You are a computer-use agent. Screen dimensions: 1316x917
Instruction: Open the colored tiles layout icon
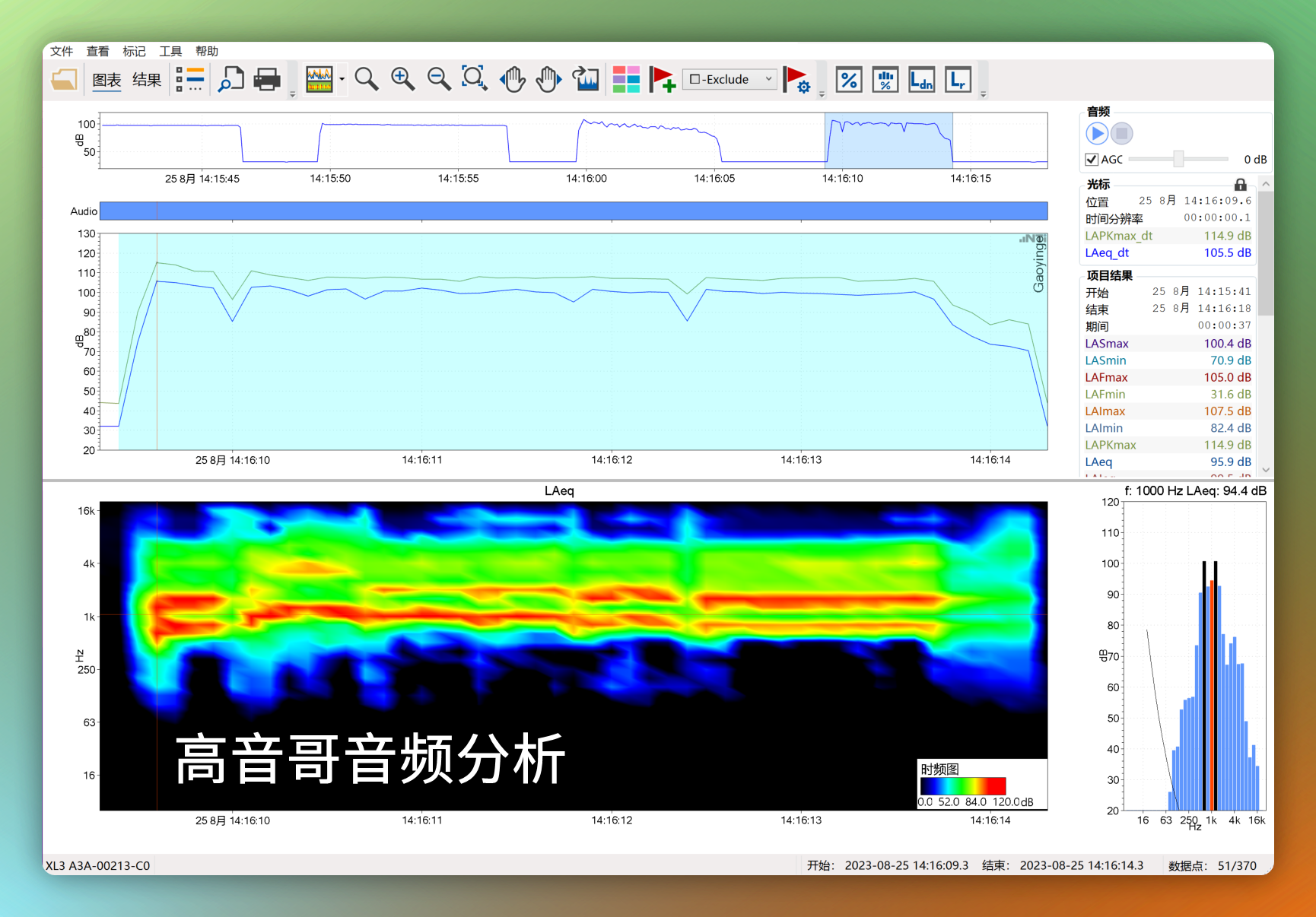click(x=626, y=79)
